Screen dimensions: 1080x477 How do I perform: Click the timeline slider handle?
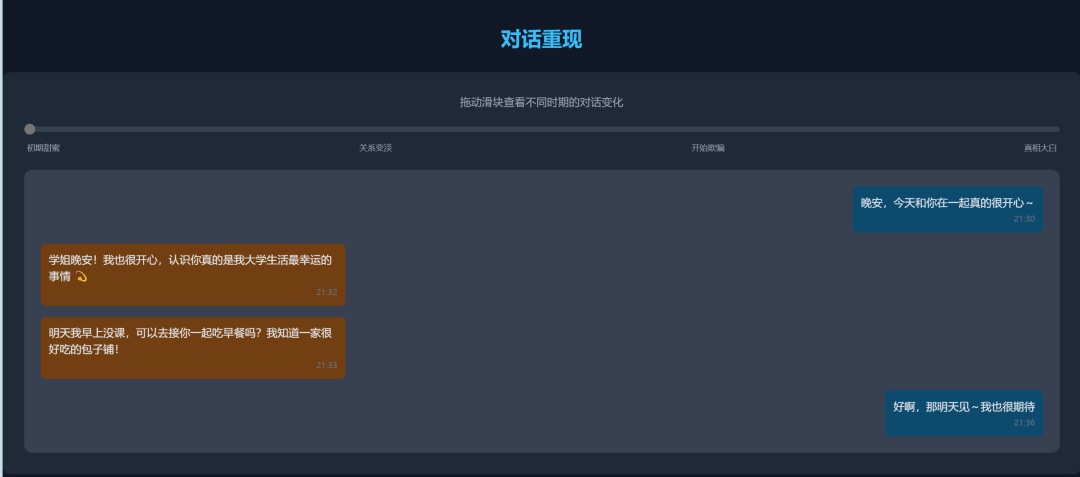click(30, 129)
